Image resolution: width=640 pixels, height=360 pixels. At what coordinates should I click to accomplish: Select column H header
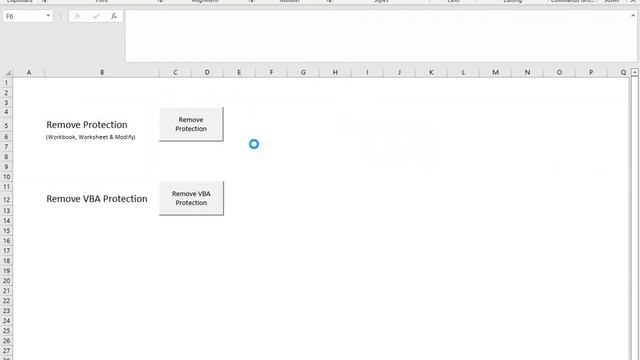(335, 72)
